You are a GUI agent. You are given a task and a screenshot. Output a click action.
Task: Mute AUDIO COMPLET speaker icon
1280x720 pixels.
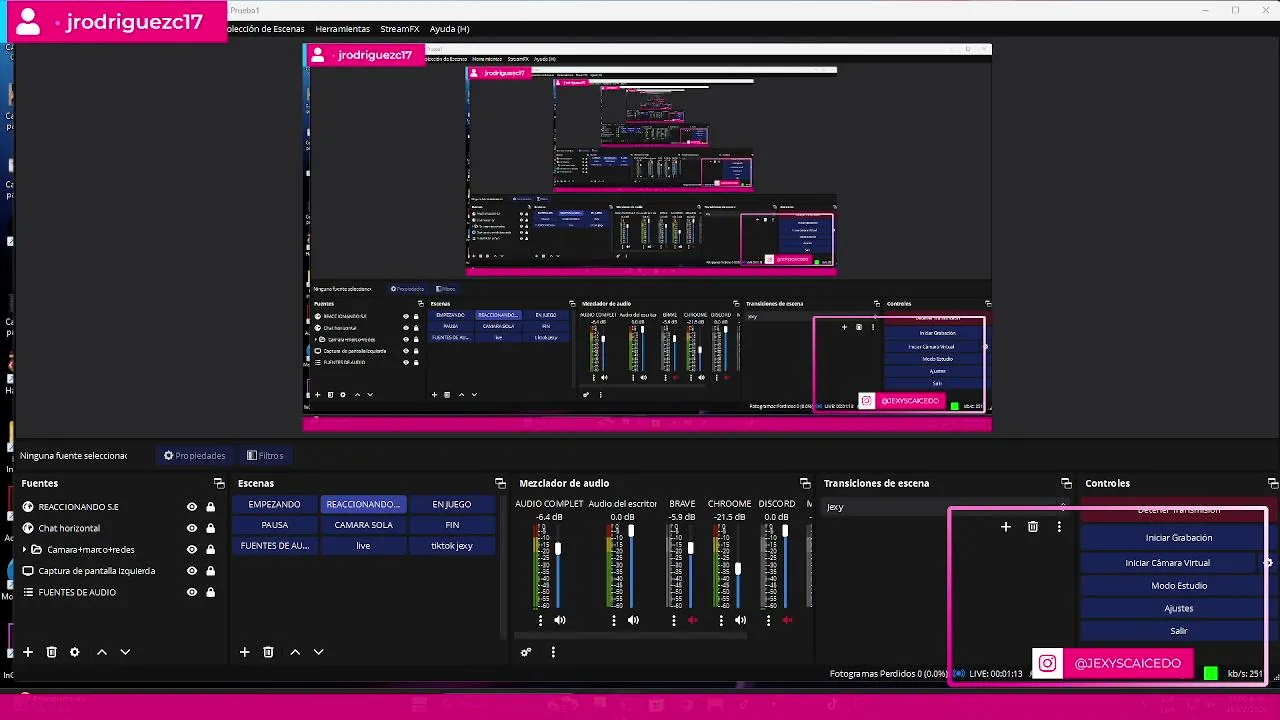pos(560,621)
